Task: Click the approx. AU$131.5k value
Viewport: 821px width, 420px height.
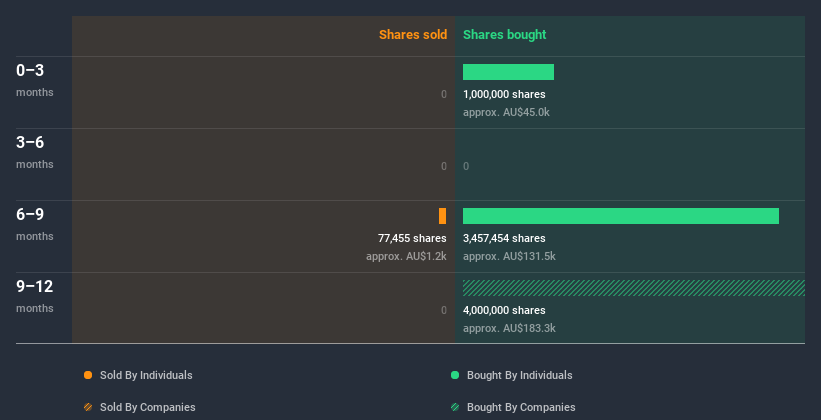Action: click(x=509, y=256)
